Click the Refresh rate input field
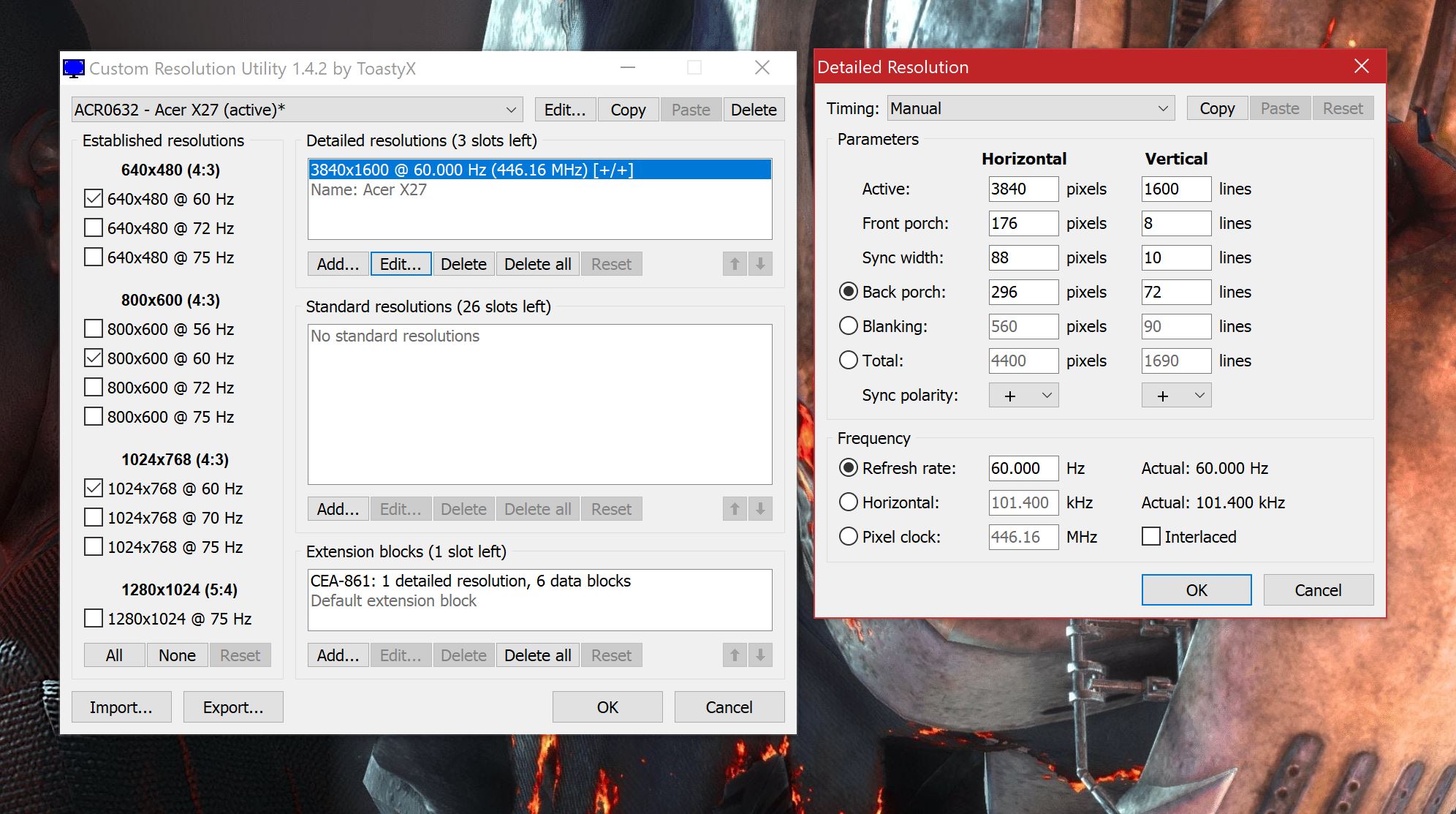 pyautogui.click(x=1023, y=468)
